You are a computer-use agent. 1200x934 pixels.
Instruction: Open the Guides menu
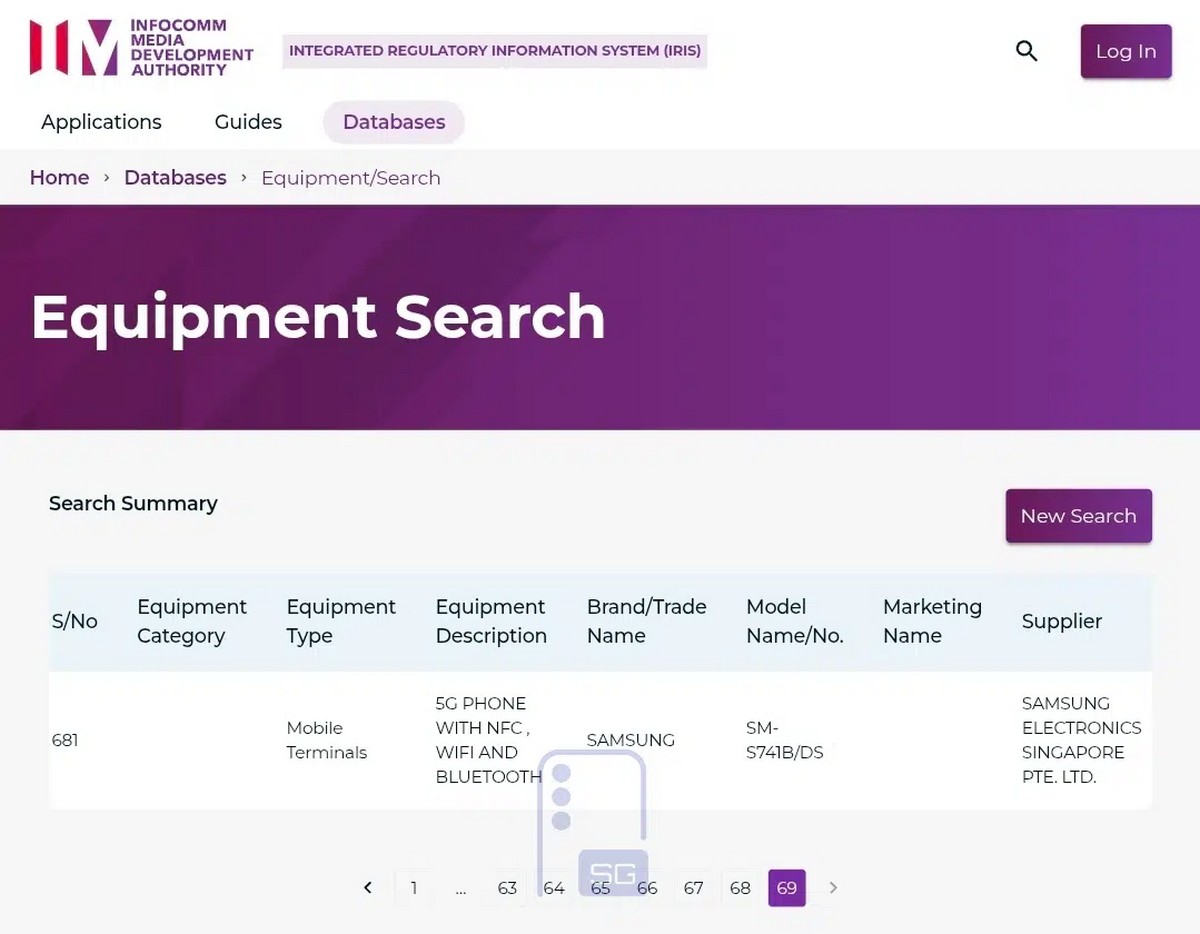coord(248,122)
